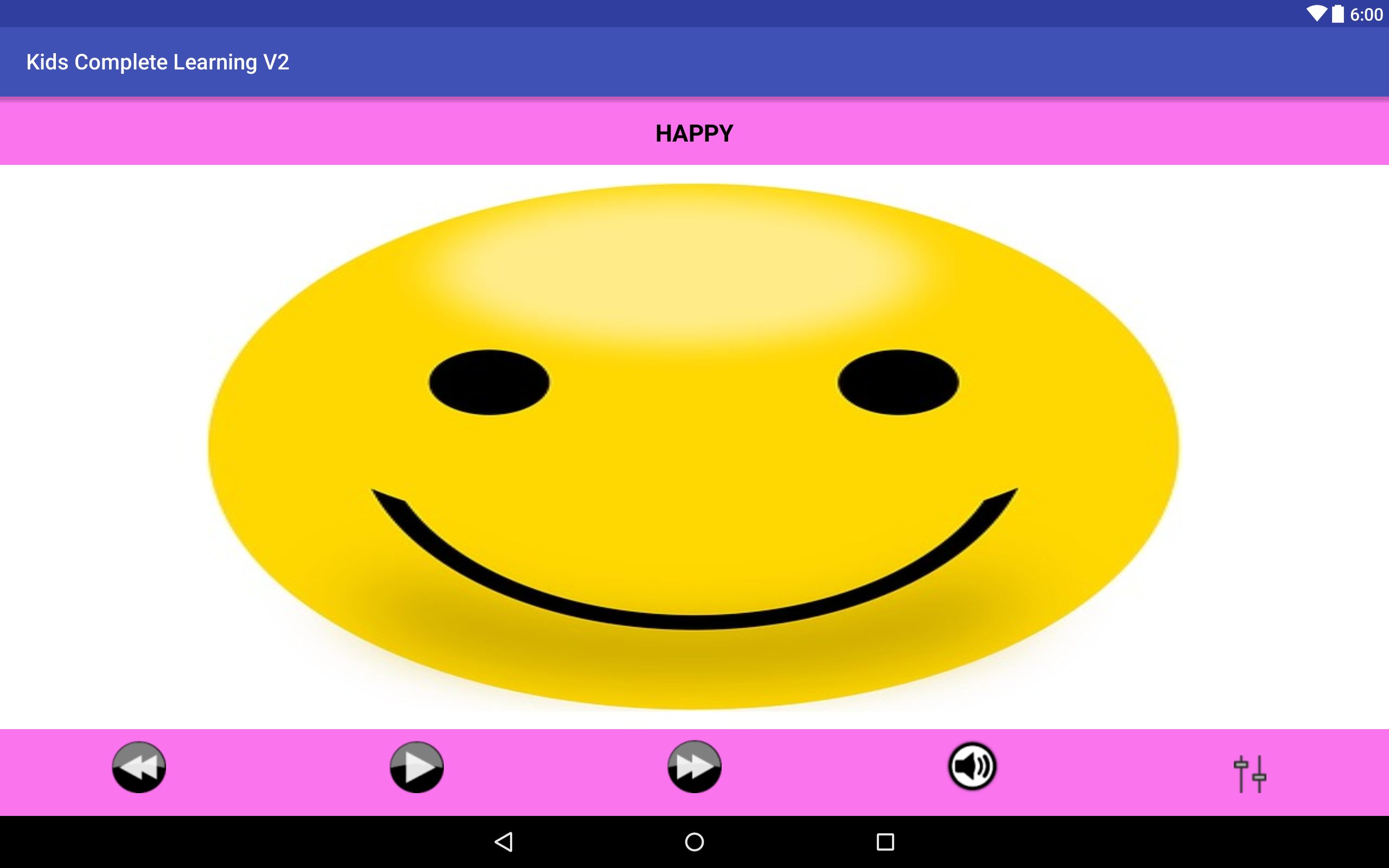Open the recent apps square button
This screenshot has width=1389, height=868.
(885, 842)
